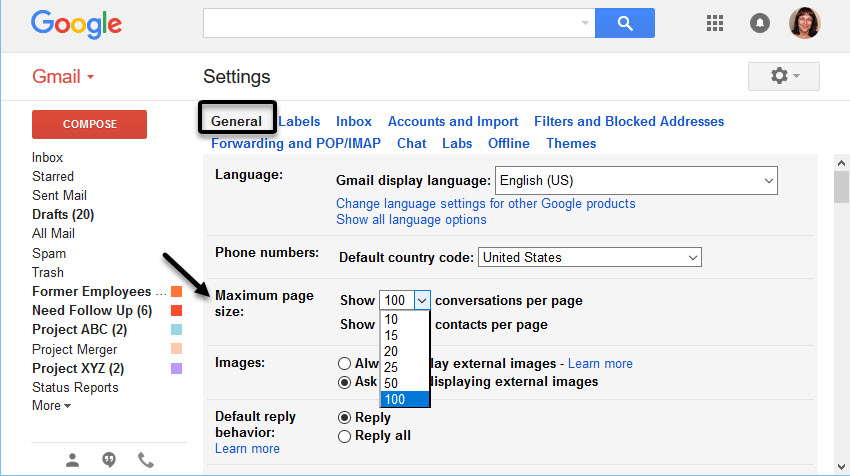Screen dimensions: 850x476
Task: Choose 20 conversations per page
Action: (404, 351)
